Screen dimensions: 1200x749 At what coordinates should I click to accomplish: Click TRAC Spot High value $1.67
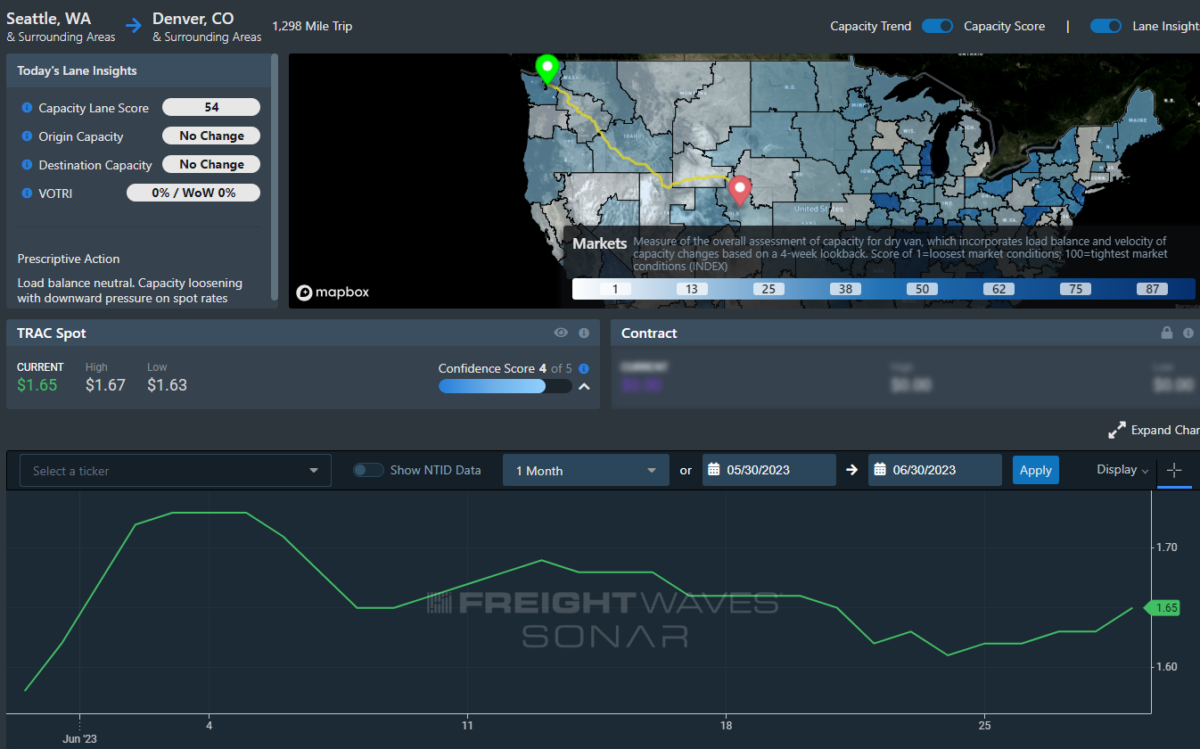pos(105,385)
